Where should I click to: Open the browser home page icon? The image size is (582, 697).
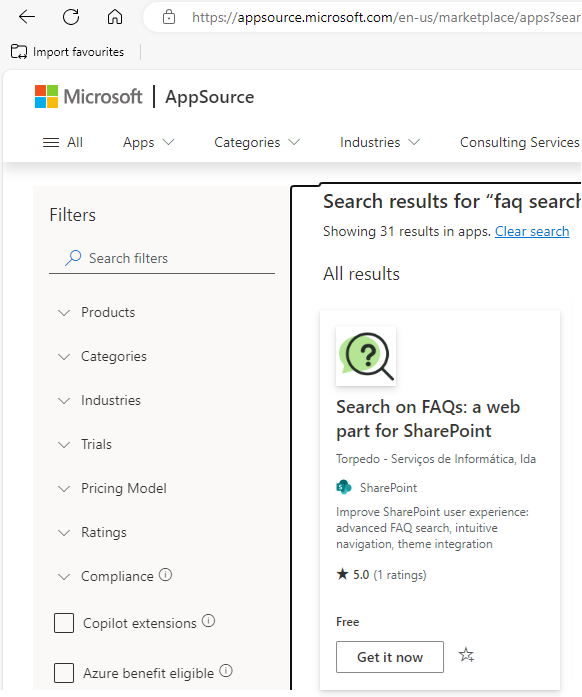pyautogui.click(x=115, y=17)
